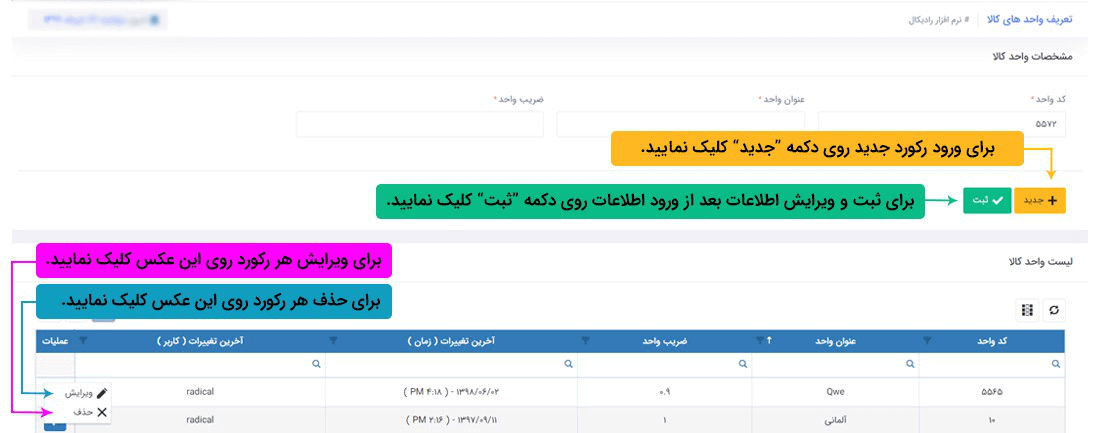The image size is (1100, 433).
Task: Click the filter funnel in کد واحد header
Action: (x=929, y=340)
